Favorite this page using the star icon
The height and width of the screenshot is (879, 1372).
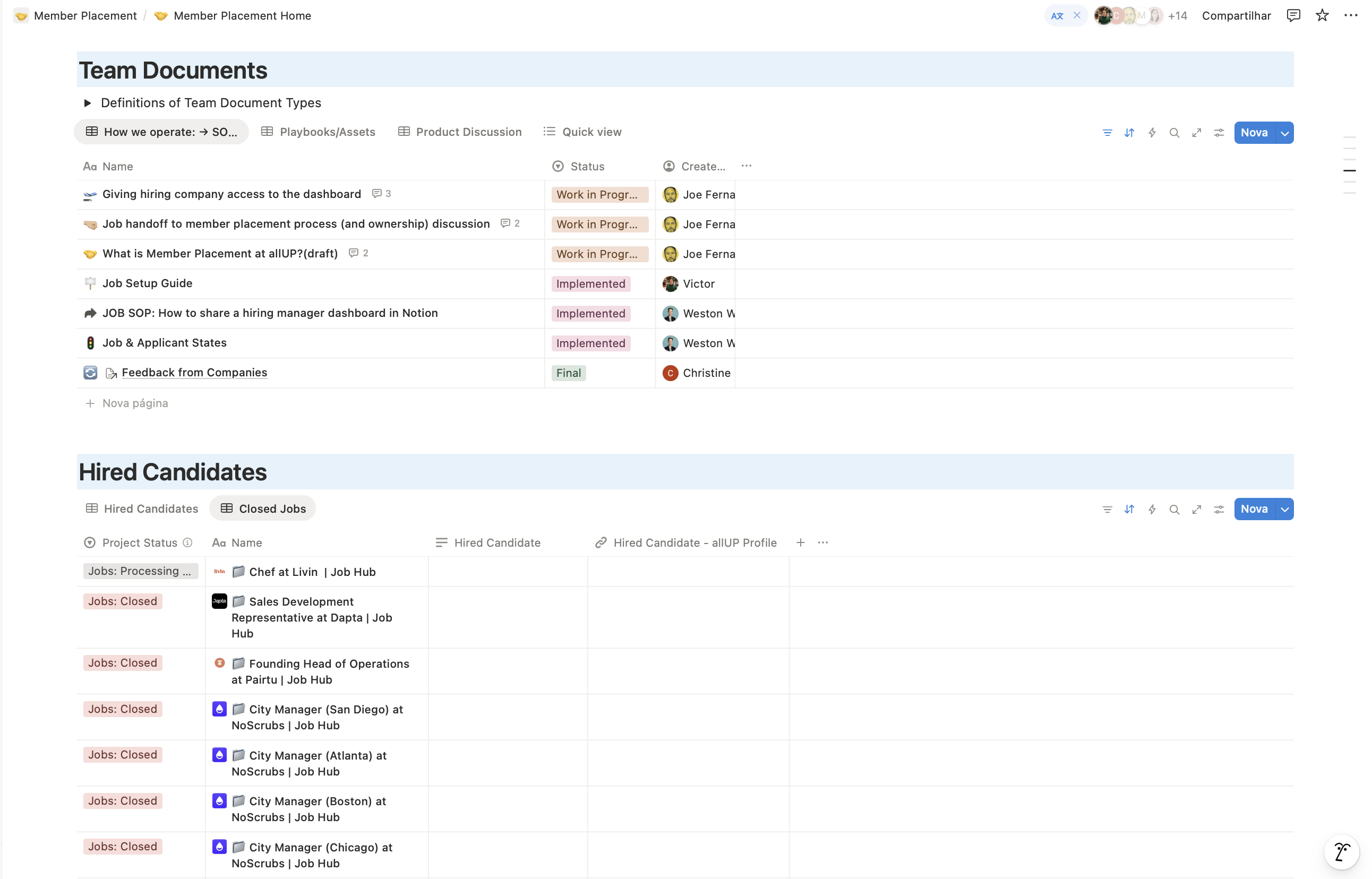tap(1322, 15)
